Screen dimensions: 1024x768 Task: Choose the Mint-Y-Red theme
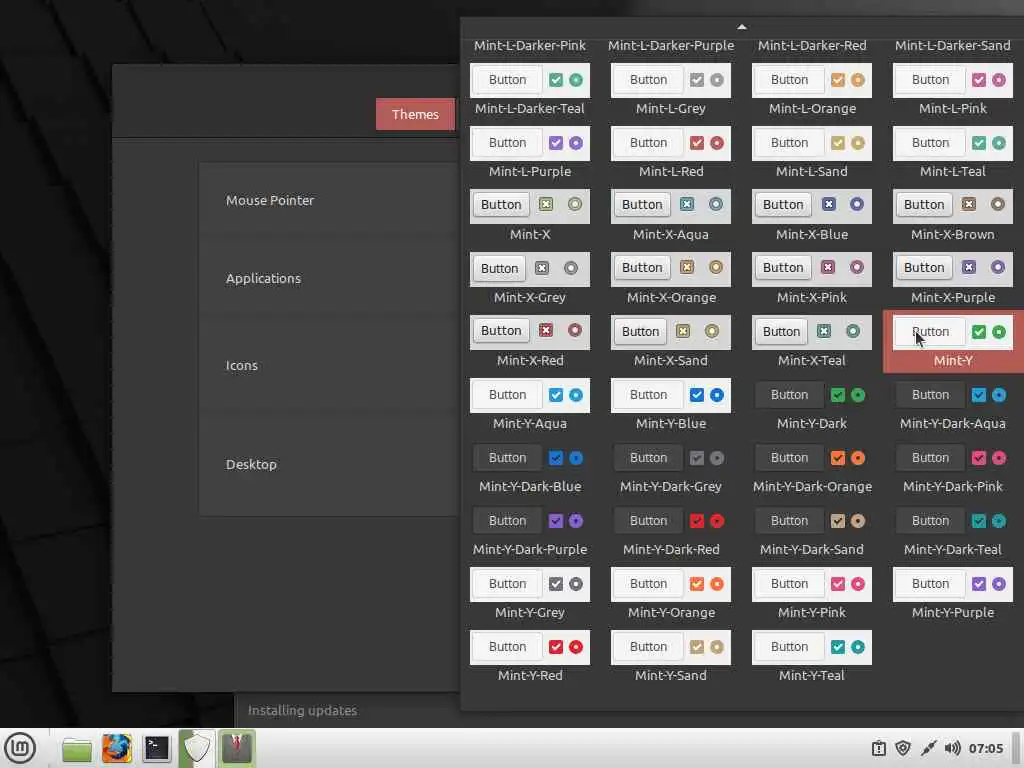coord(530,657)
